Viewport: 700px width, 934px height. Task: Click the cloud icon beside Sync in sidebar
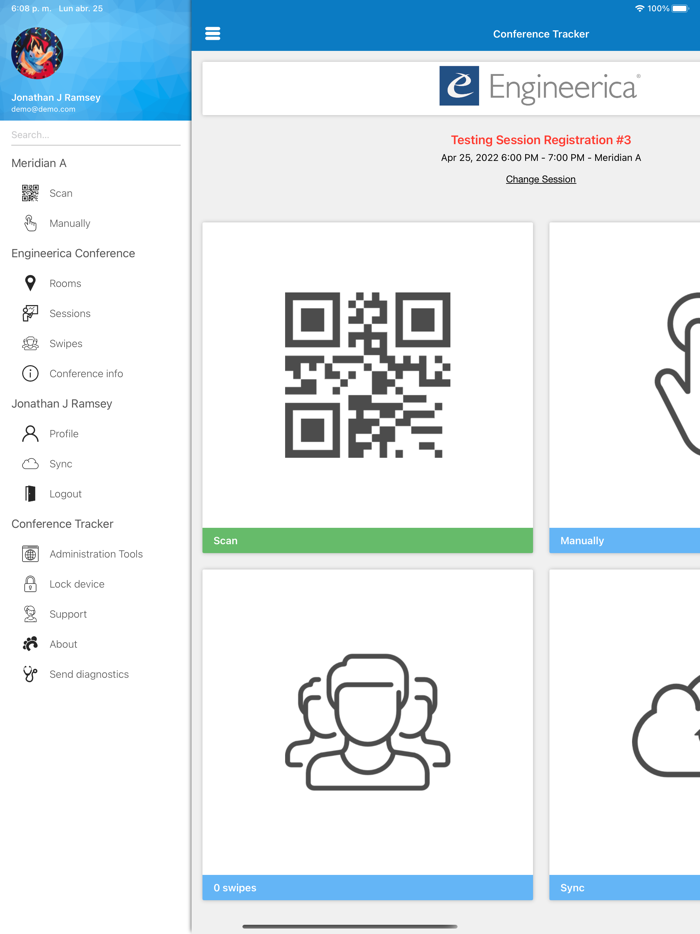pyautogui.click(x=30, y=464)
